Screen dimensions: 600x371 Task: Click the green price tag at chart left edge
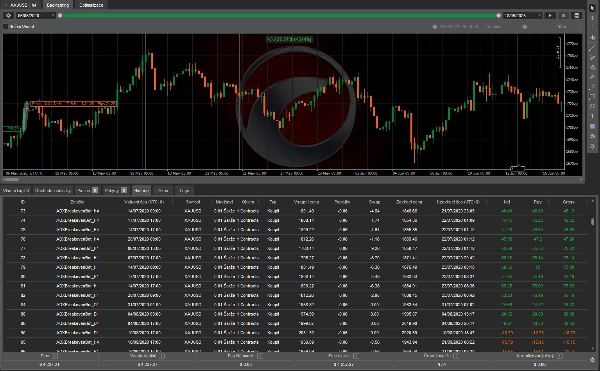(x=11, y=129)
